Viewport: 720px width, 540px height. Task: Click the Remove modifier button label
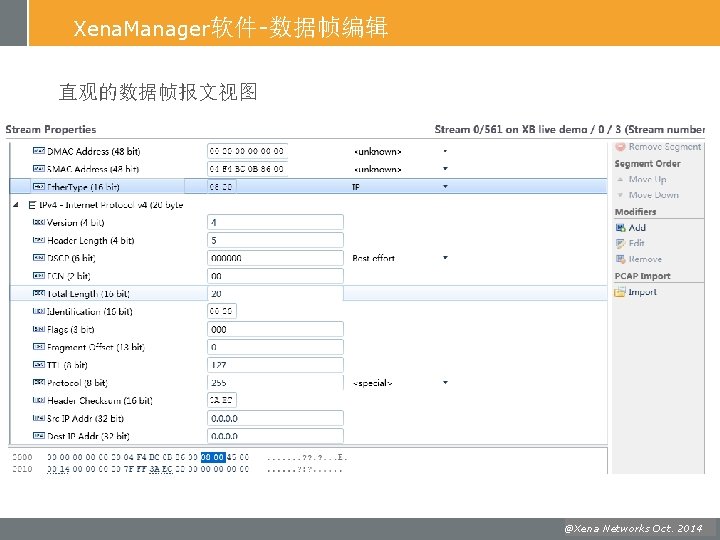coord(645,259)
